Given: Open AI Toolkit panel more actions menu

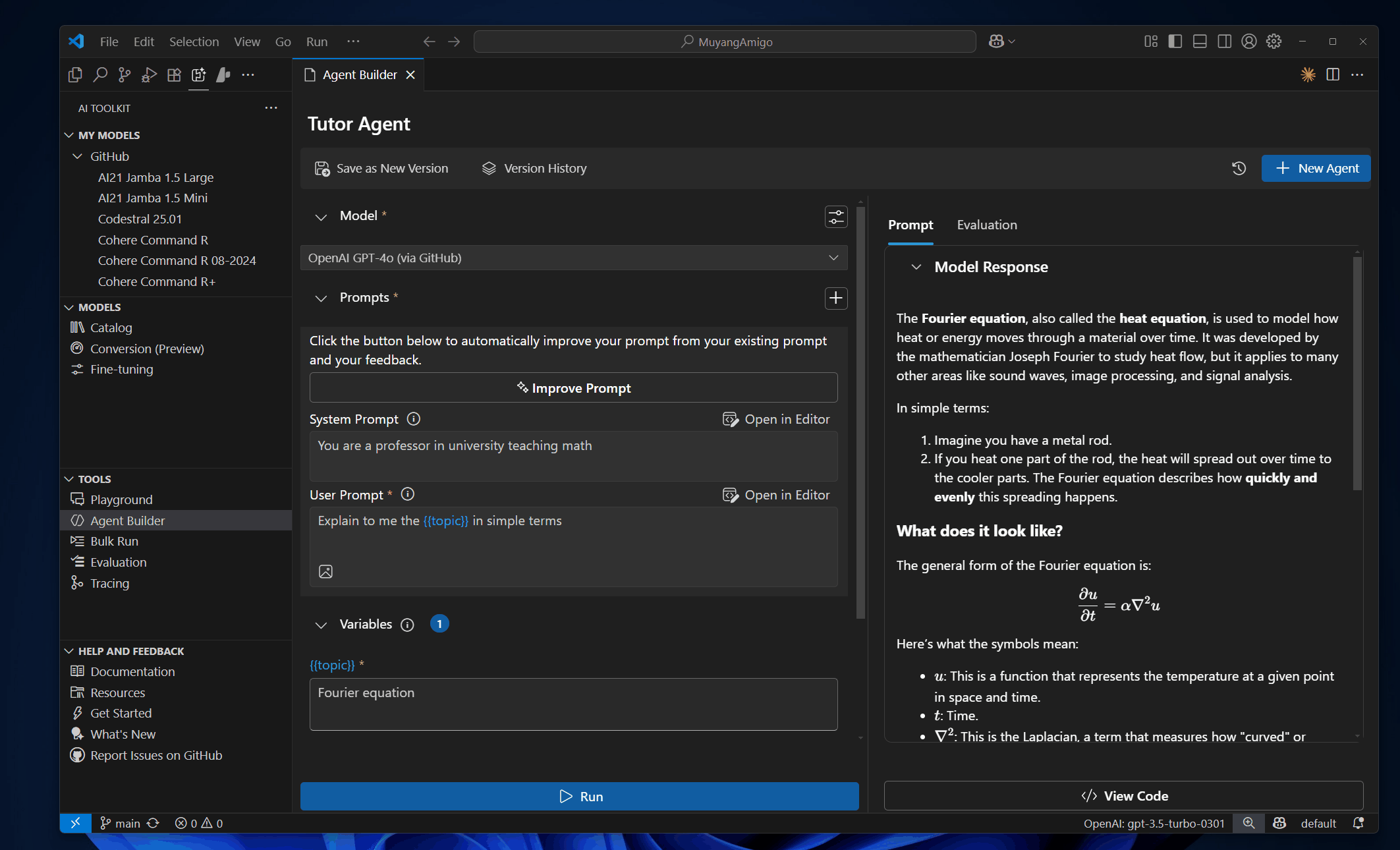Looking at the screenshot, I should 271,107.
